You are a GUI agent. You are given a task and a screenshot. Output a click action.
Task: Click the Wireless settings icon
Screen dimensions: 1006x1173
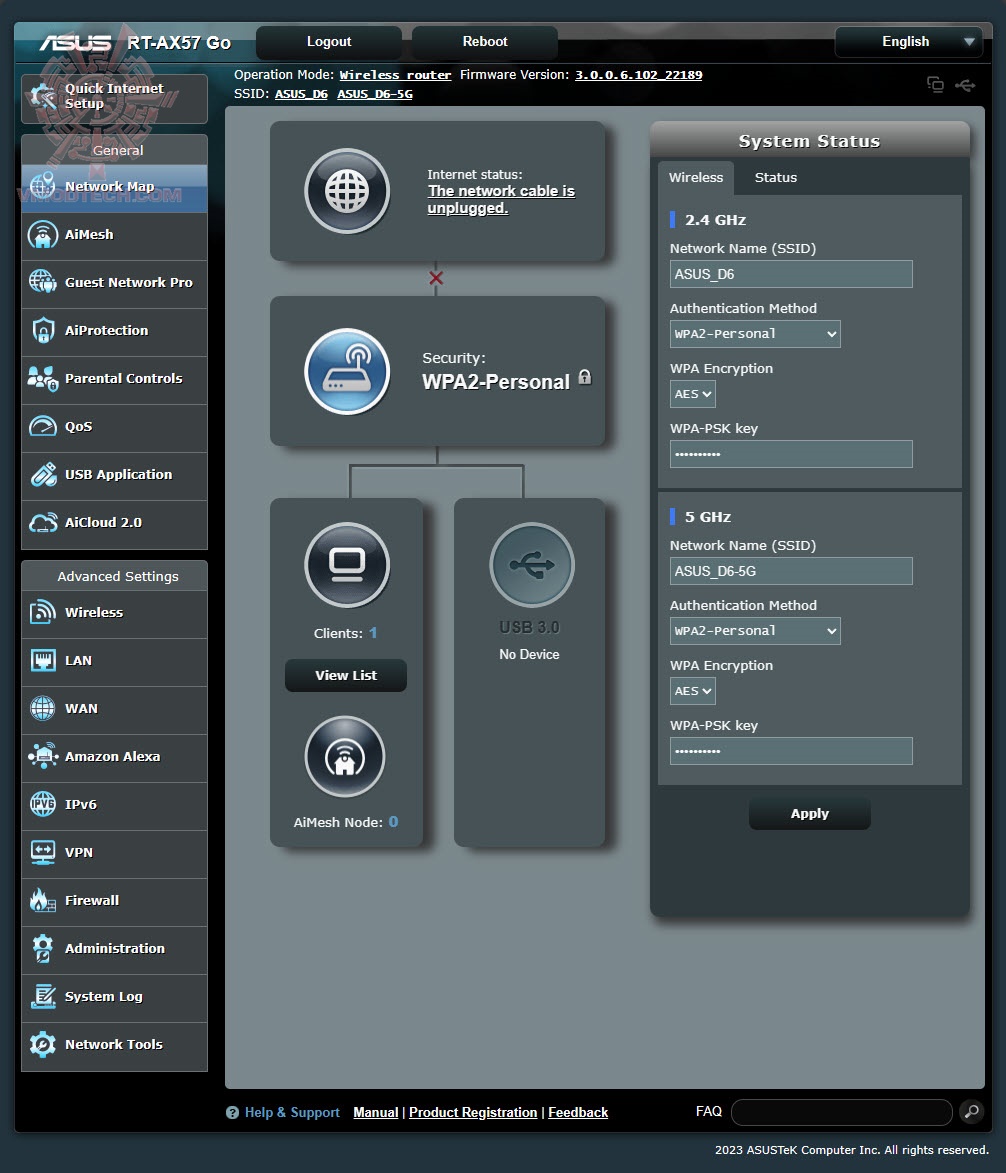point(43,612)
